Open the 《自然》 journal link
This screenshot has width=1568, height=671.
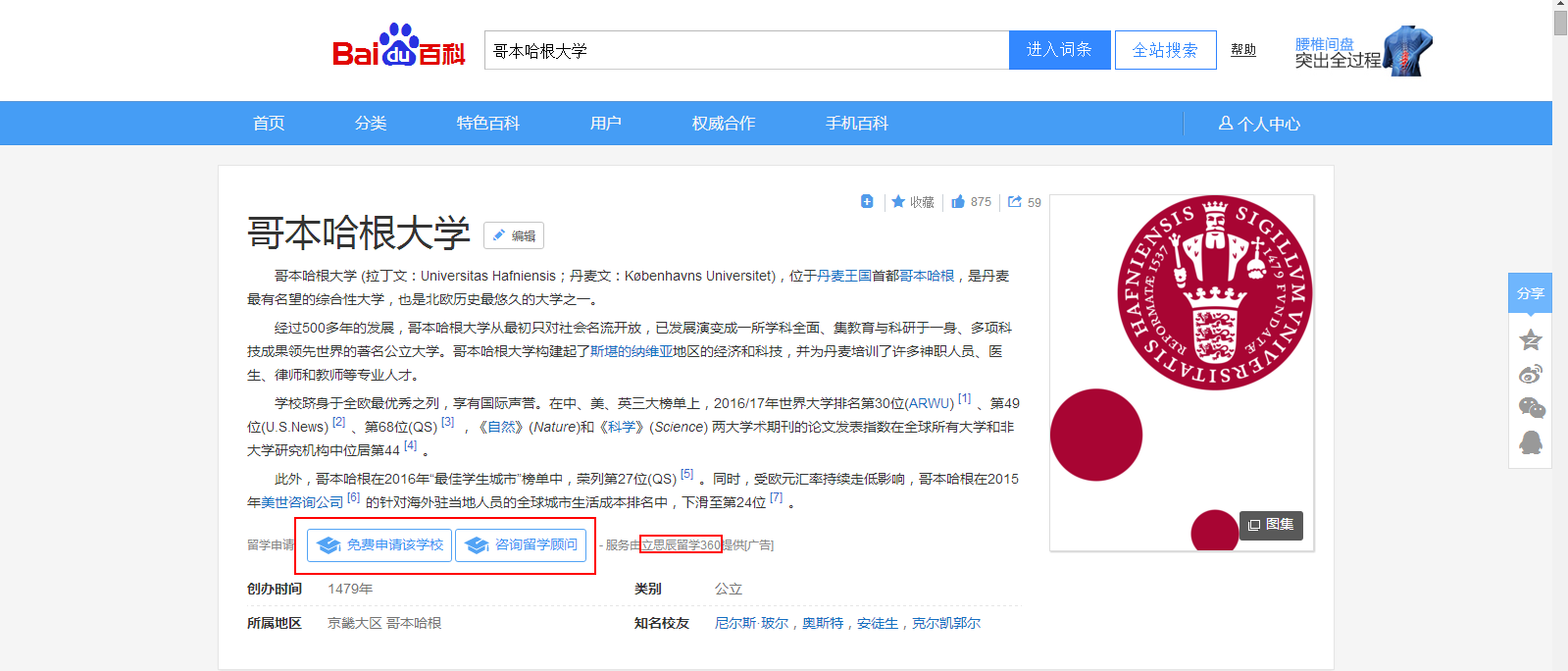coord(501,427)
